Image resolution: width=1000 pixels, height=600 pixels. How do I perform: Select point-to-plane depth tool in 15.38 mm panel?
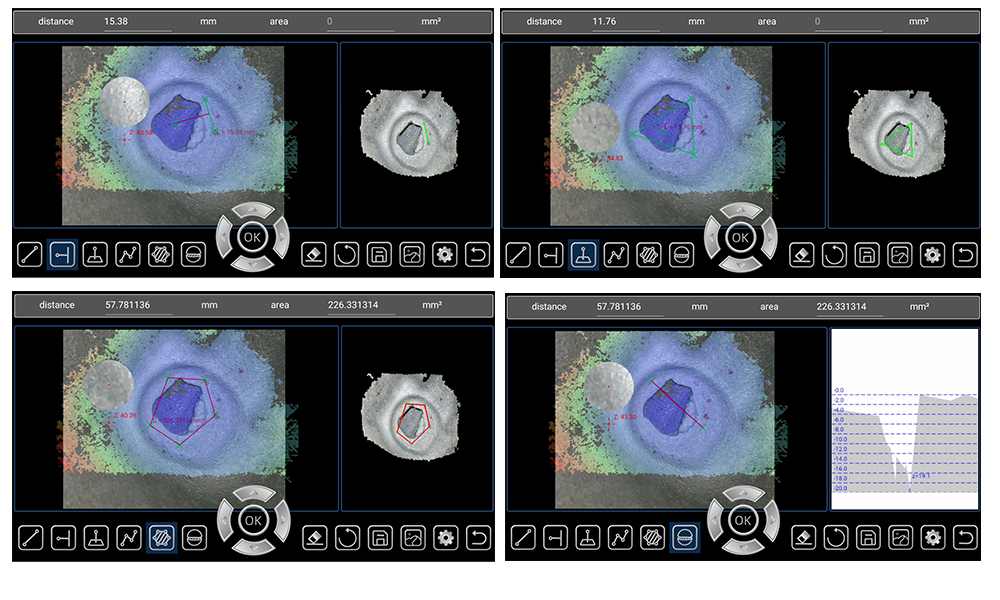(95, 255)
